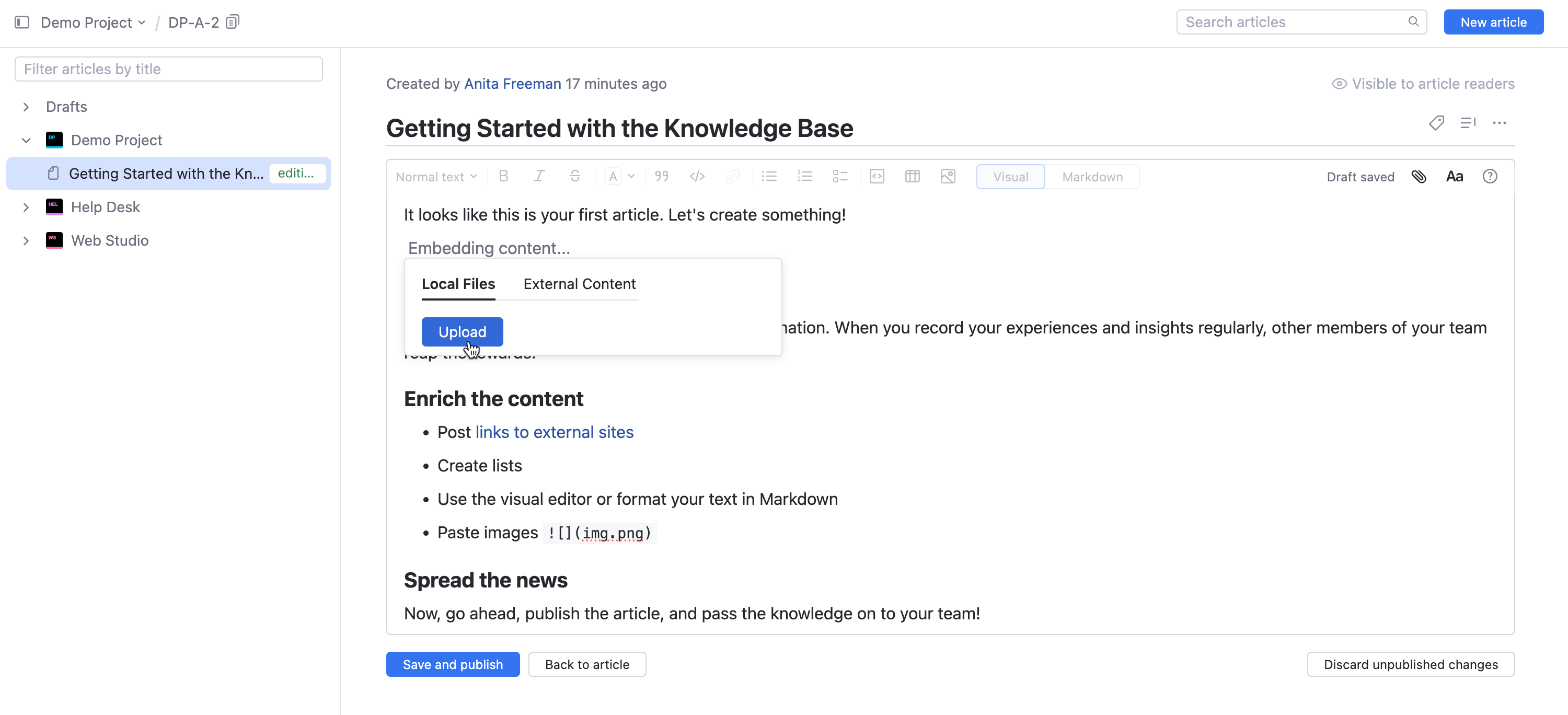Screen dimensions: 1568x715
Task: Collapse the Demo Project tree node
Action: click(x=26, y=140)
